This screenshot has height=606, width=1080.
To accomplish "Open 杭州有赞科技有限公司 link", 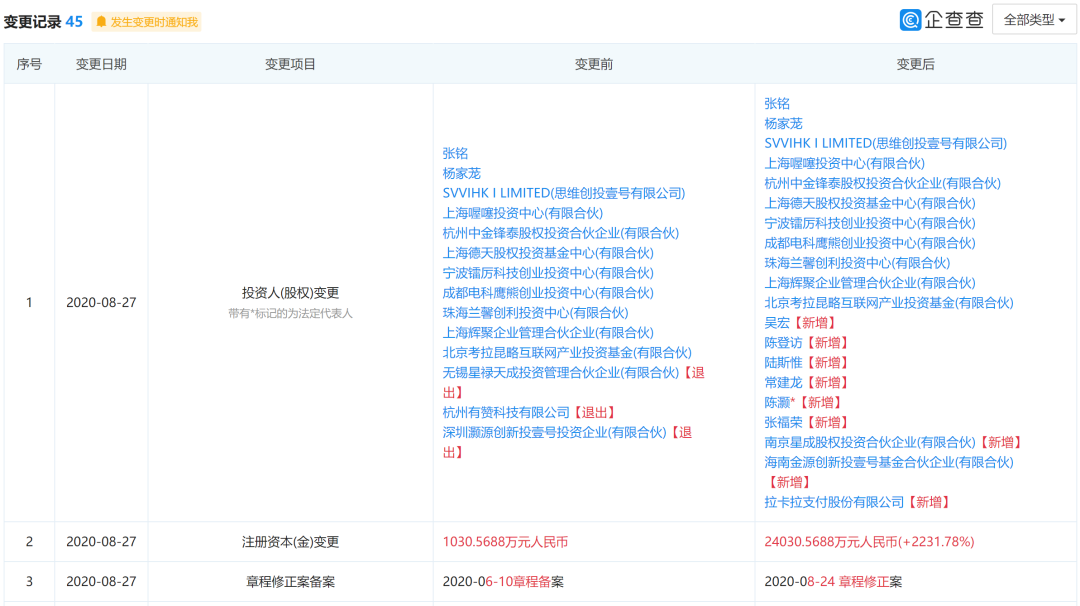I will click(506, 412).
